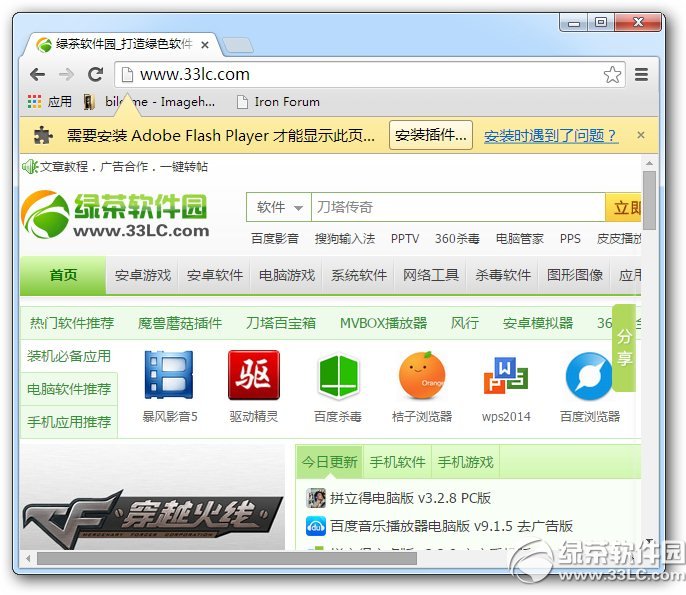Screen dimensions: 686x595
Task: Select the 安卓游戏 navigation tab
Action: (x=143, y=275)
